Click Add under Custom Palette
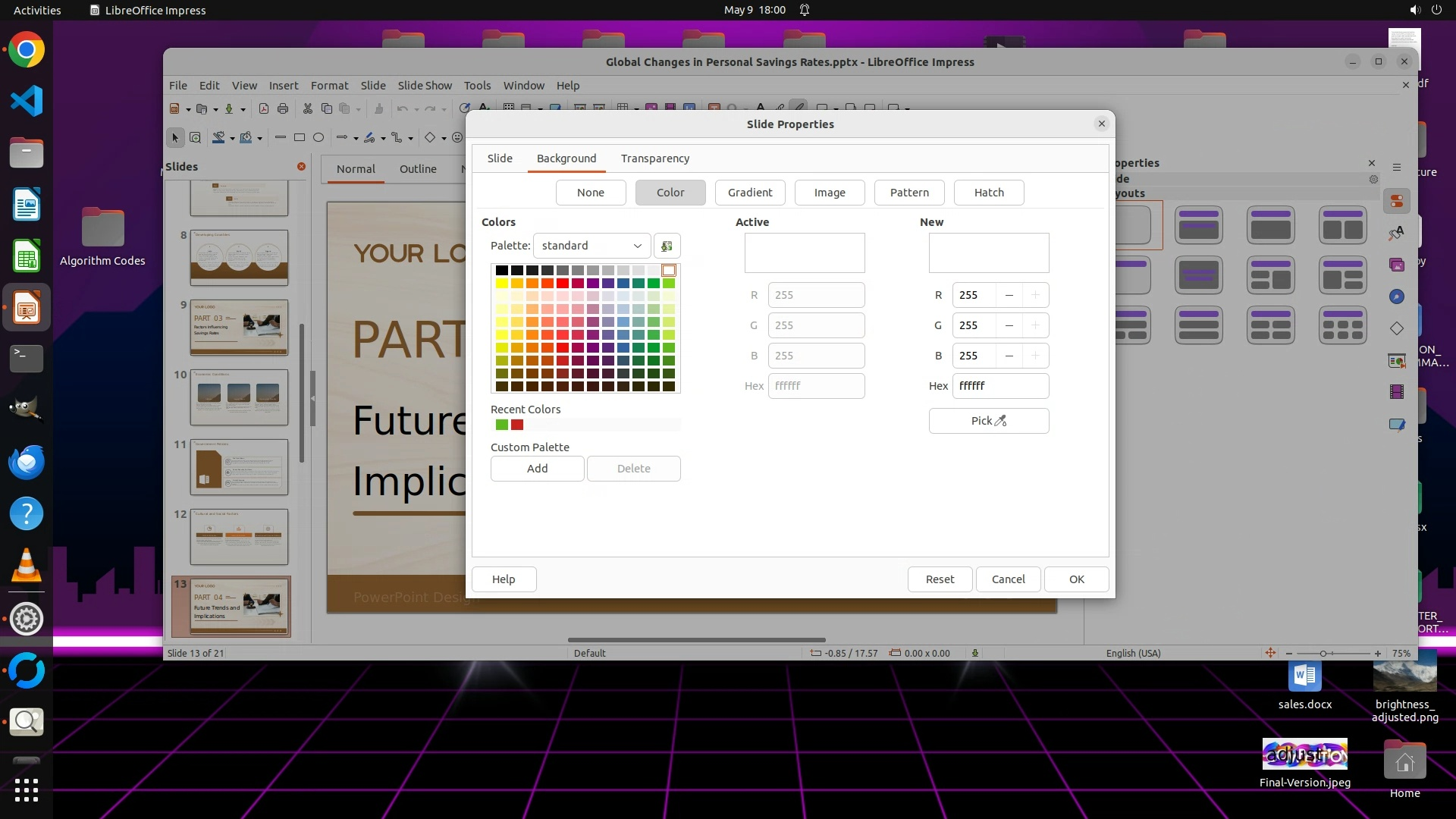Screen dimensions: 1456x819 pyautogui.click(x=537, y=469)
